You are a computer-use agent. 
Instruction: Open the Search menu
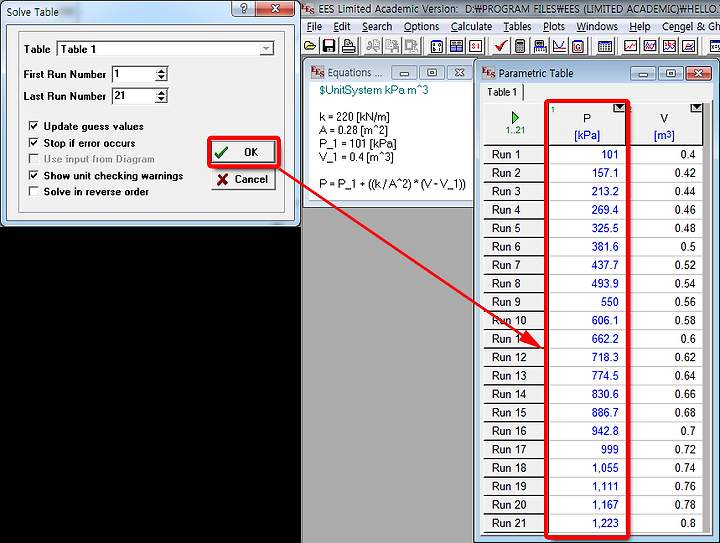(x=377, y=27)
